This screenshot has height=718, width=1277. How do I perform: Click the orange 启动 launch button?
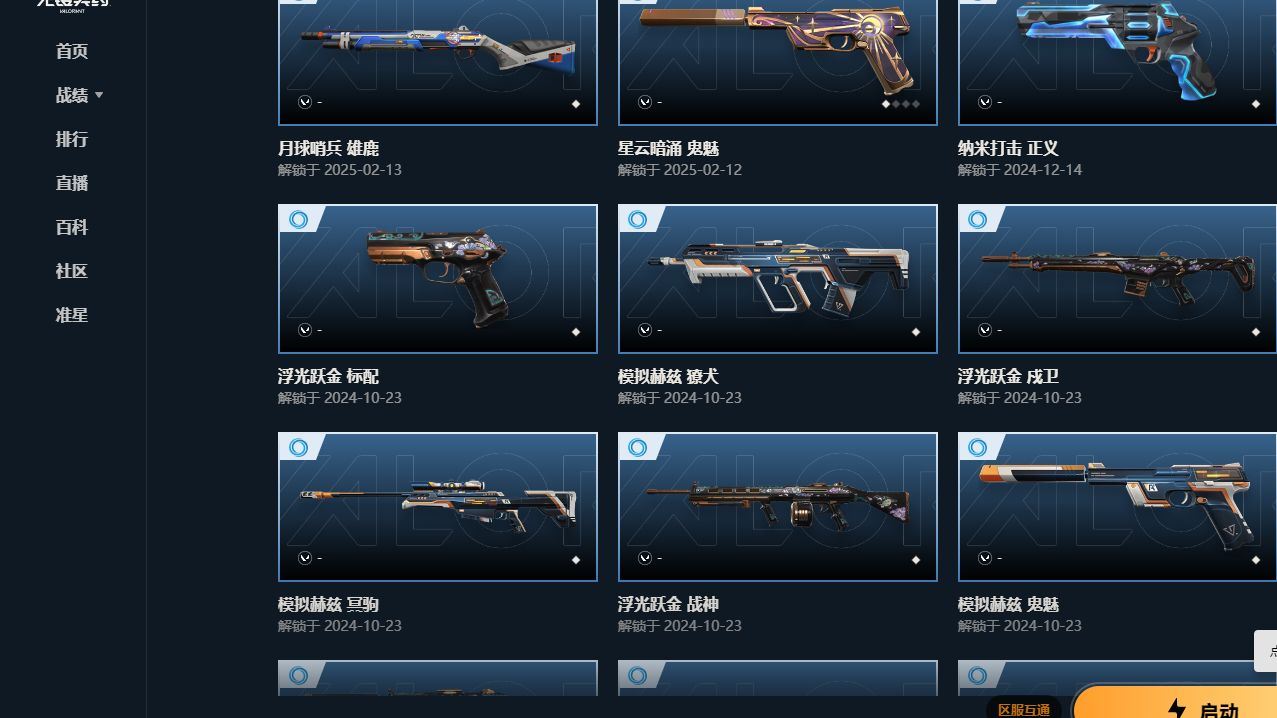(1174, 701)
